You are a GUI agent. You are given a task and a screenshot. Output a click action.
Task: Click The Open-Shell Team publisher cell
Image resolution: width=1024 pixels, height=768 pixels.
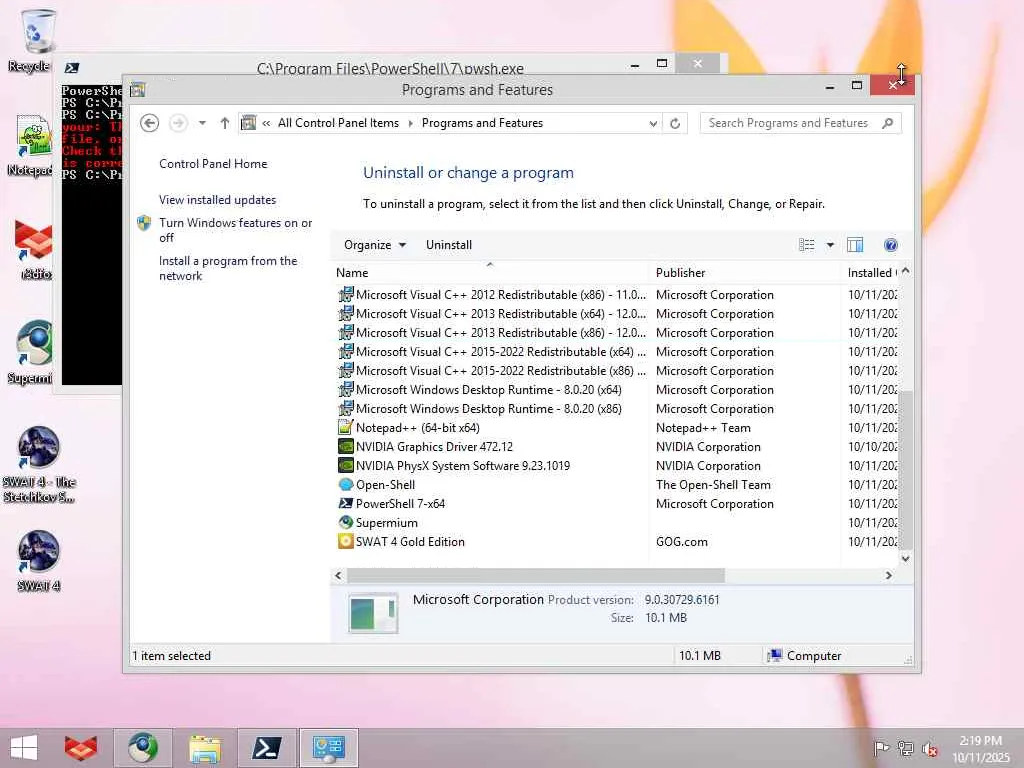click(x=713, y=485)
